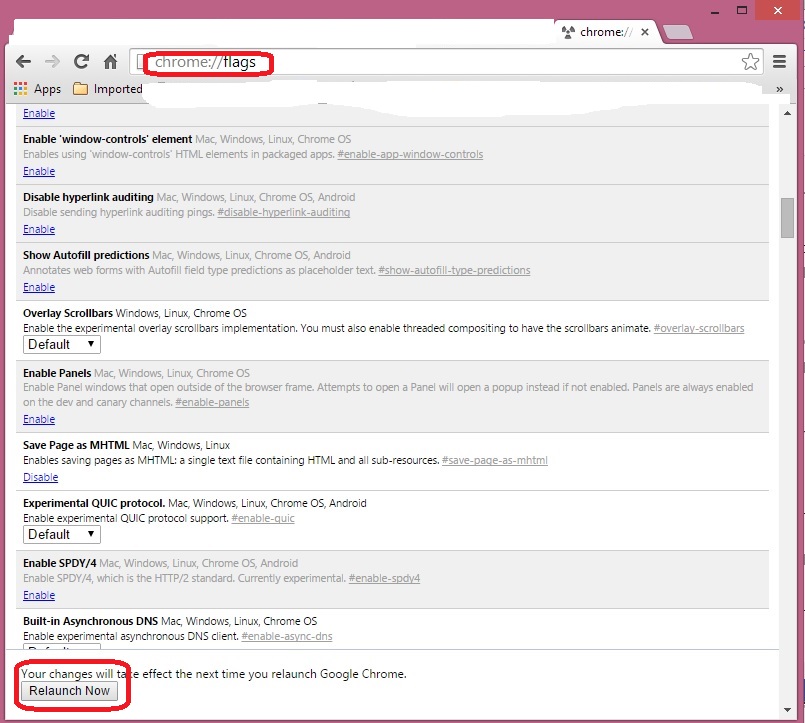The width and height of the screenshot is (805, 723).
Task: Open #disable-hyperlink-auditing anchor link
Action: [x=284, y=212]
